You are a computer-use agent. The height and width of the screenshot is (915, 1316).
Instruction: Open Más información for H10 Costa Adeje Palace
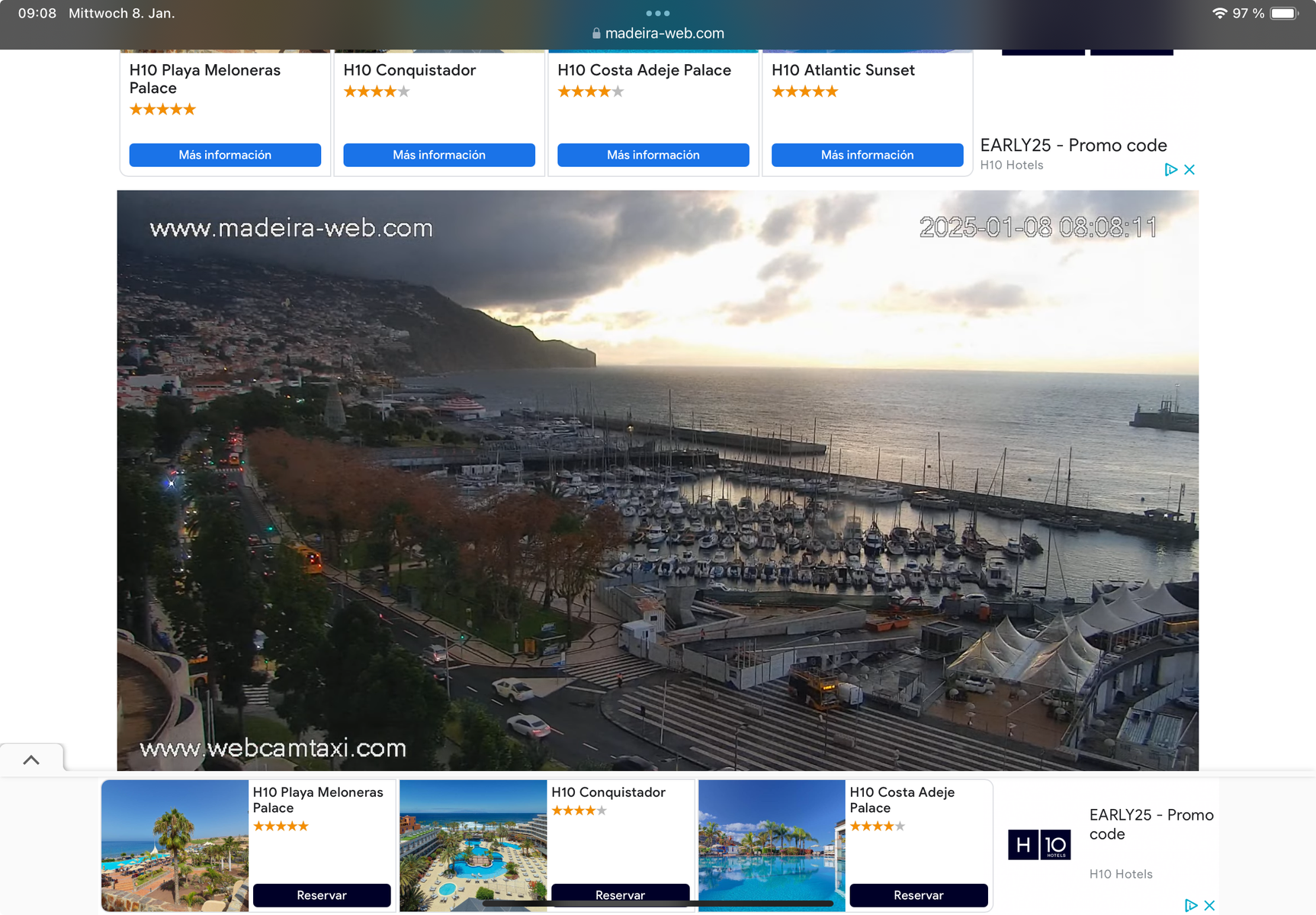653,155
